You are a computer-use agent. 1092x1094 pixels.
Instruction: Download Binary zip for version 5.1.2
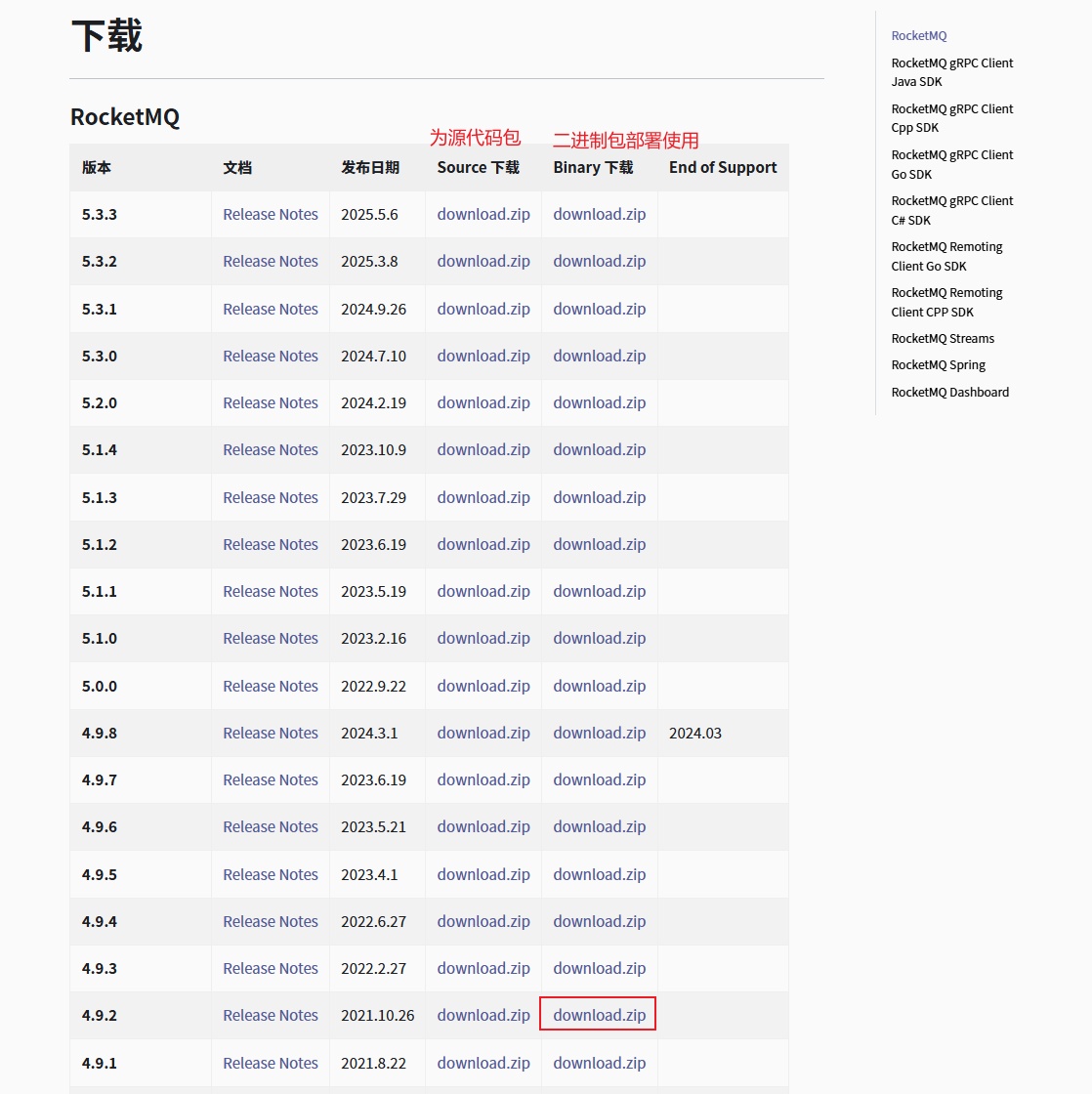click(x=600, y=544)
